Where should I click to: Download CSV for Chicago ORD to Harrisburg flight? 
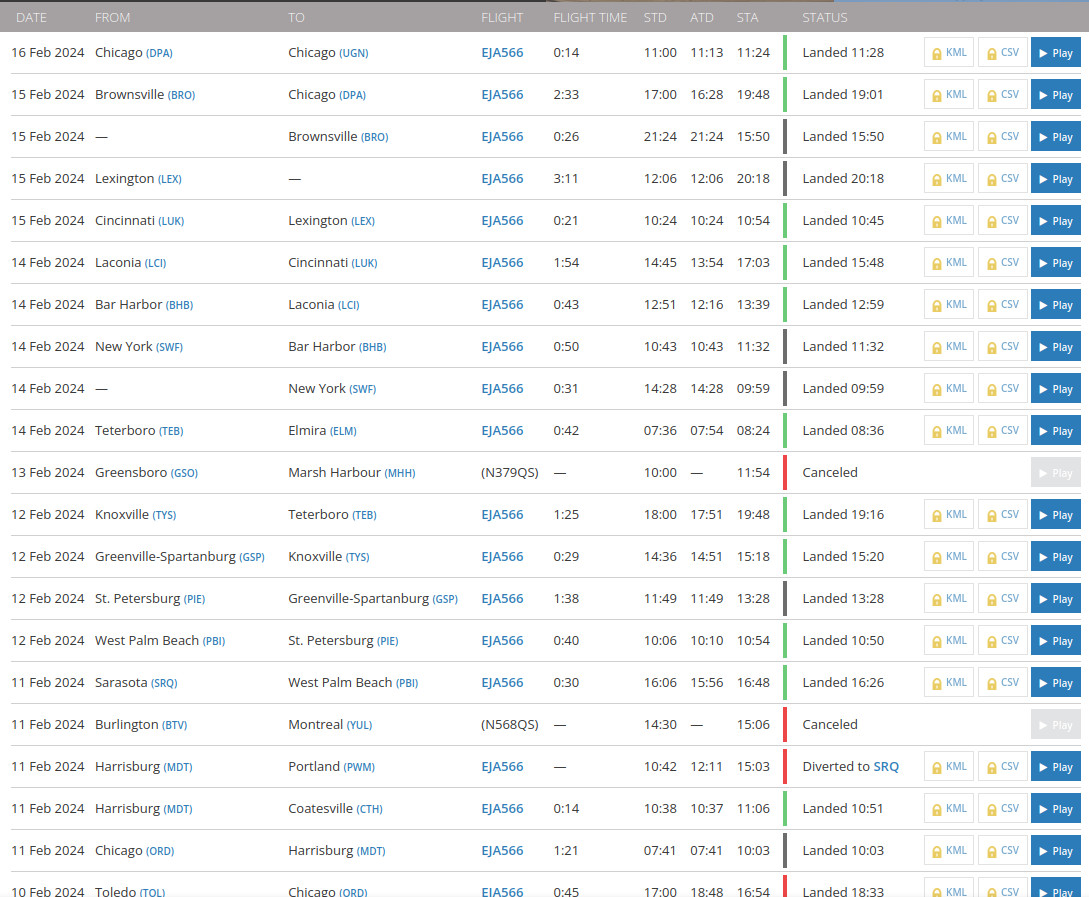click(1002, 851)
